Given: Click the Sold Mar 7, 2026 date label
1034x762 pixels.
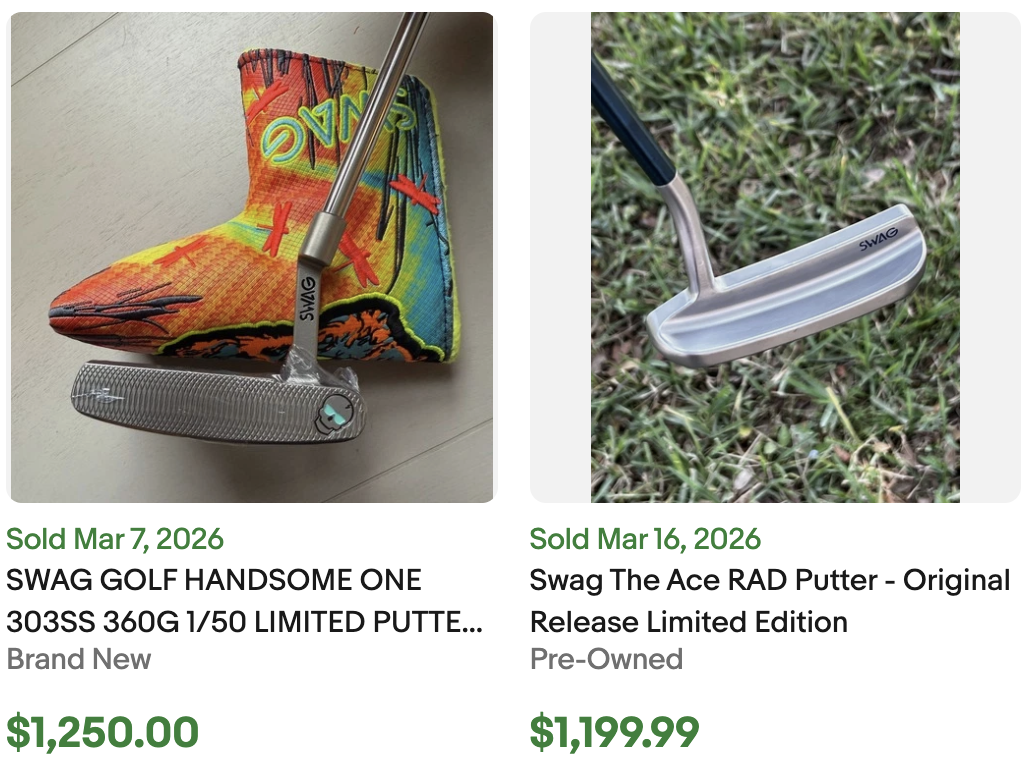Looking at the screenshot, I should coord(115,539).
